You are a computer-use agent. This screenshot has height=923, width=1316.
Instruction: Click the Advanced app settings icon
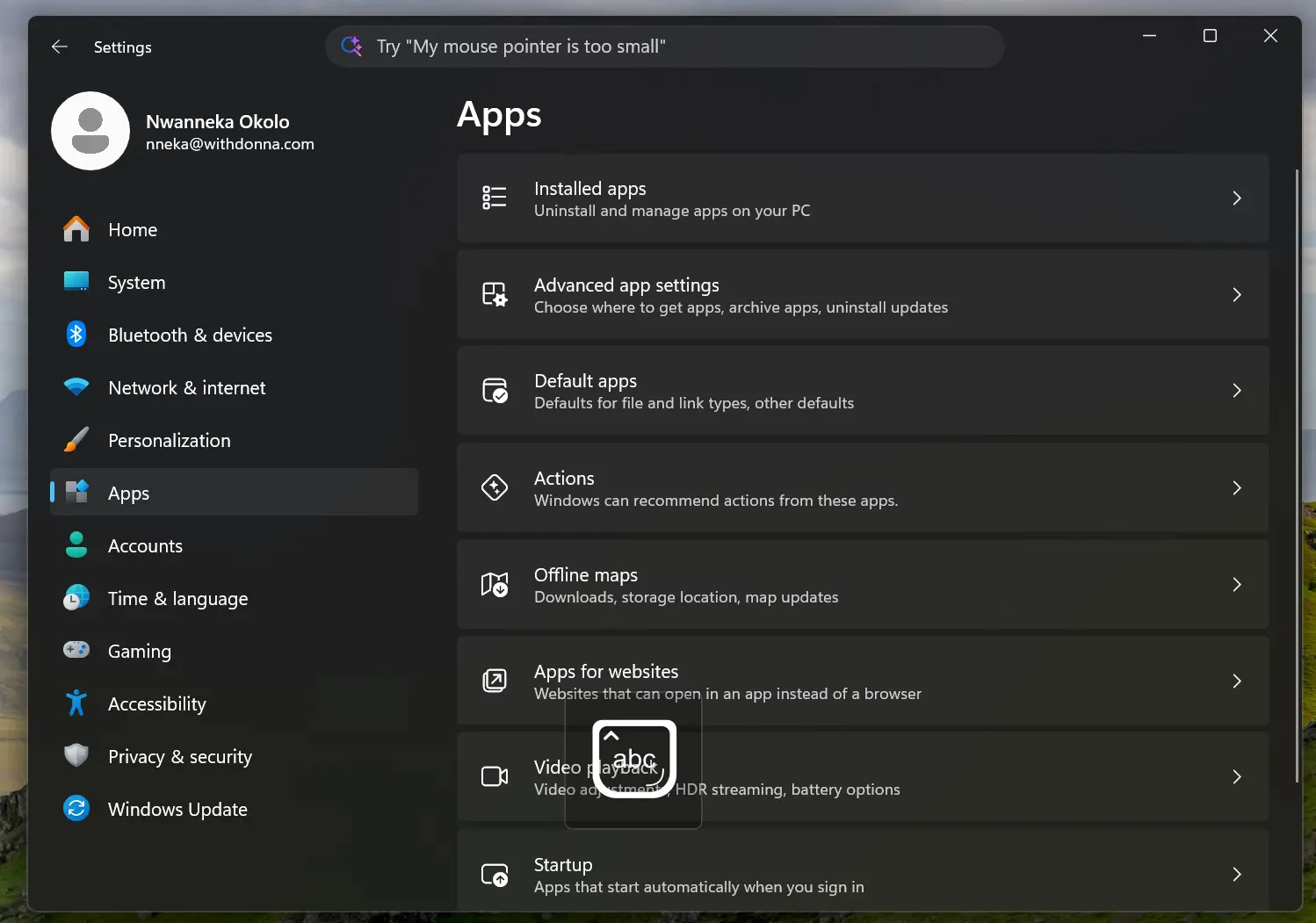tap(495, 294)
